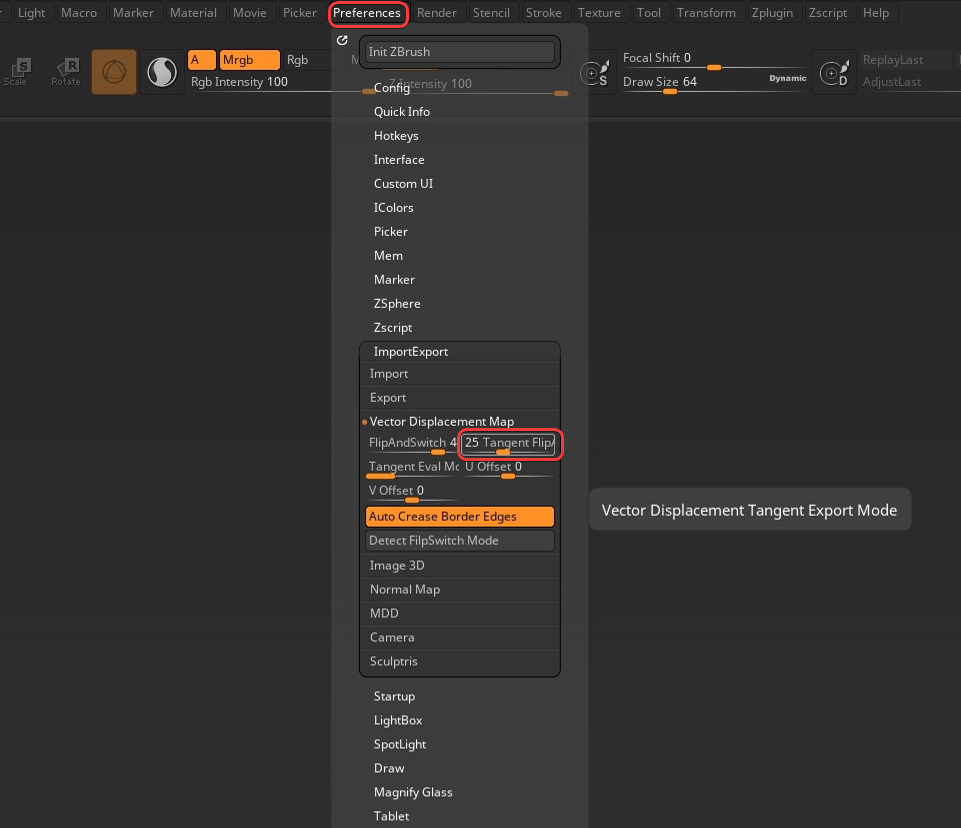This screenshot has width=961, height=828.
Task: Expand the ZSphere section
Action: coord(397,303)
